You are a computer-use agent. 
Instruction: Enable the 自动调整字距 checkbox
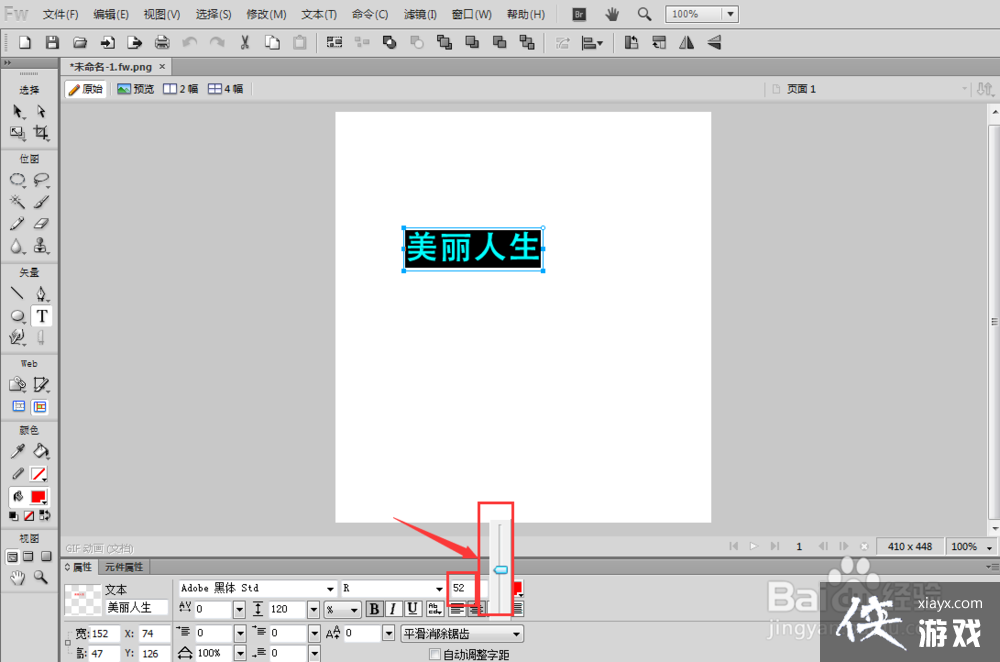pos(435,654)
